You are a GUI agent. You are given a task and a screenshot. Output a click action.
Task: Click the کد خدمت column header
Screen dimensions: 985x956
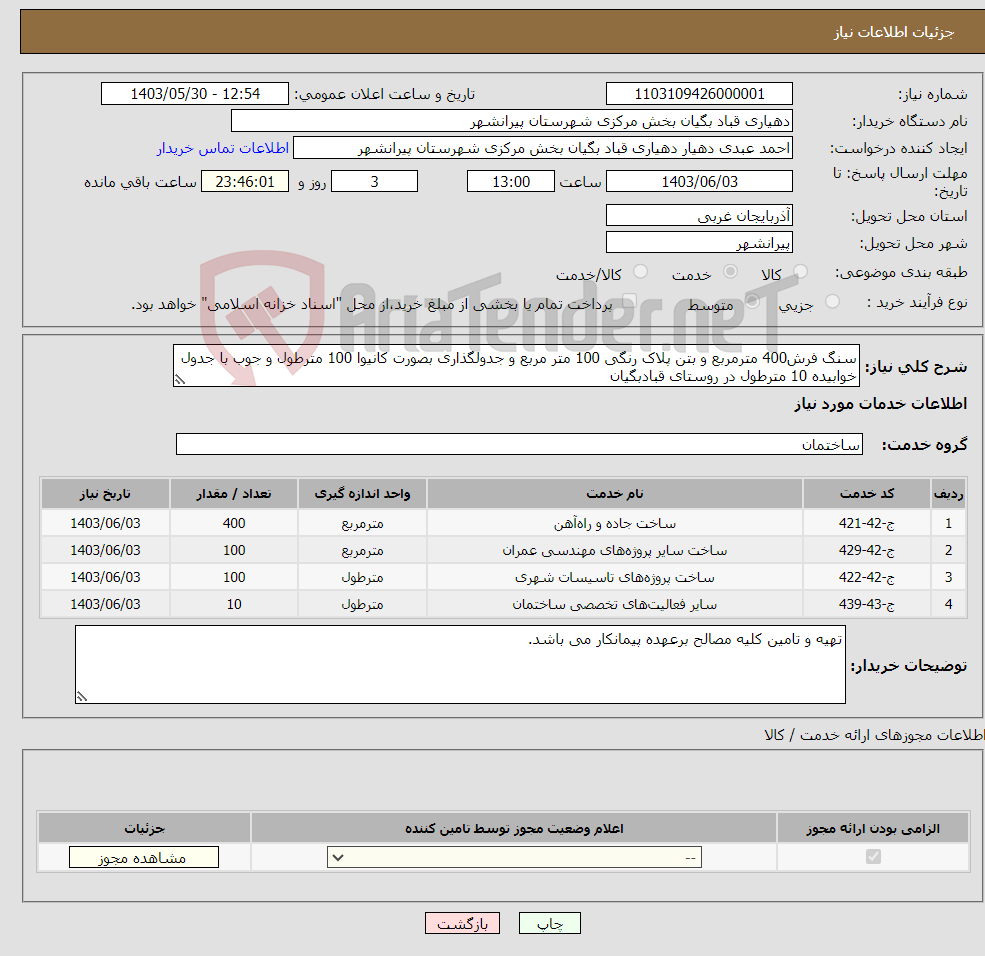coord(867,494)
